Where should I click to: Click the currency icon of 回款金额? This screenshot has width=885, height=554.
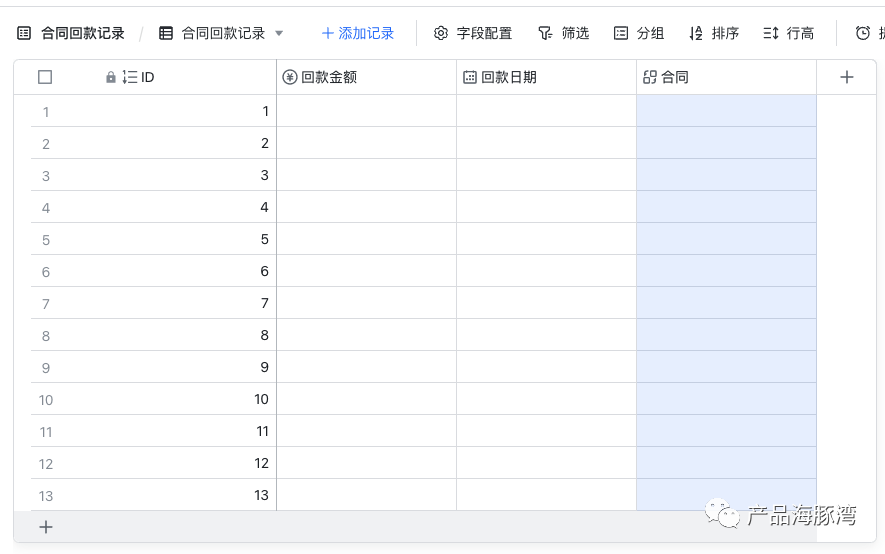(x=290, y=77)
